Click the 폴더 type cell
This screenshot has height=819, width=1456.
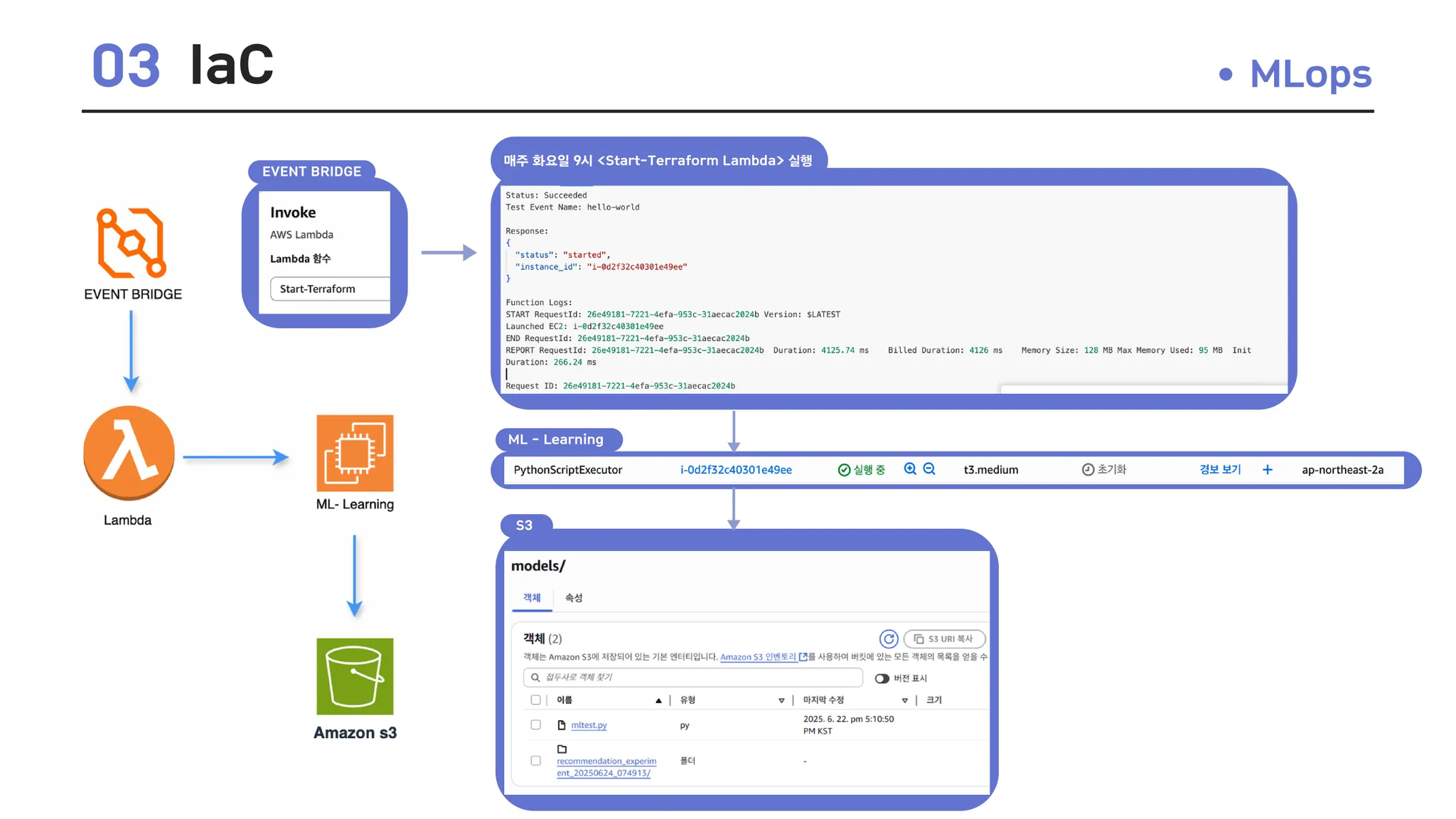687,761
